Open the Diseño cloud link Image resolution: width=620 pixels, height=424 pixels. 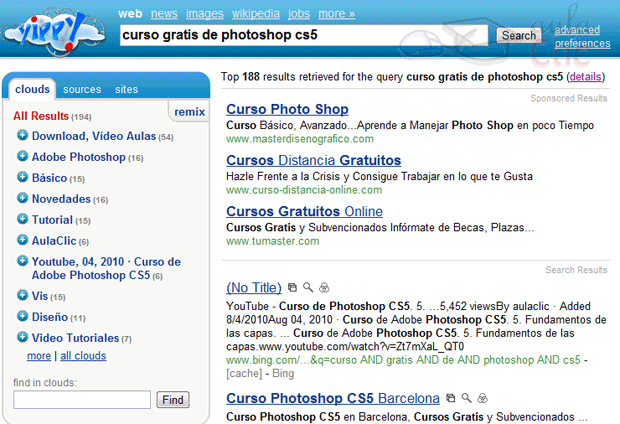(x=50, y=317)
